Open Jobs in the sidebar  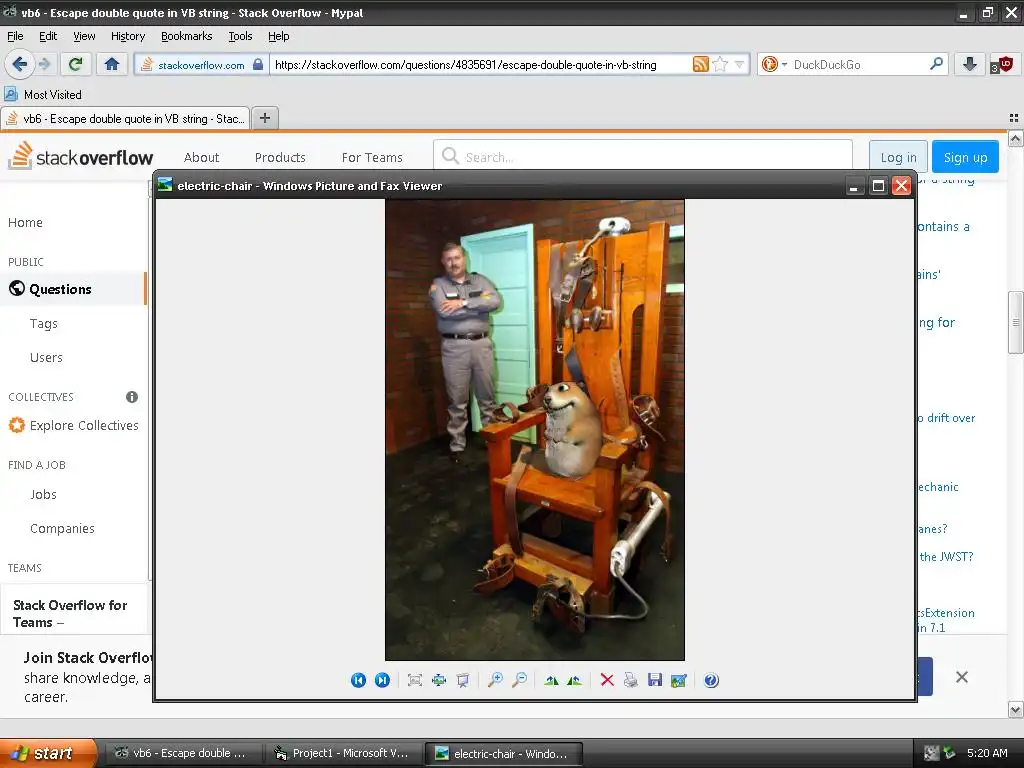pos(43,494)
